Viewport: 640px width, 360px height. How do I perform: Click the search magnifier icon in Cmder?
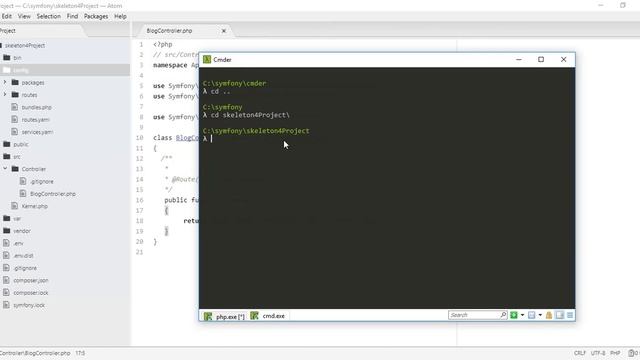tap(503, 315)
